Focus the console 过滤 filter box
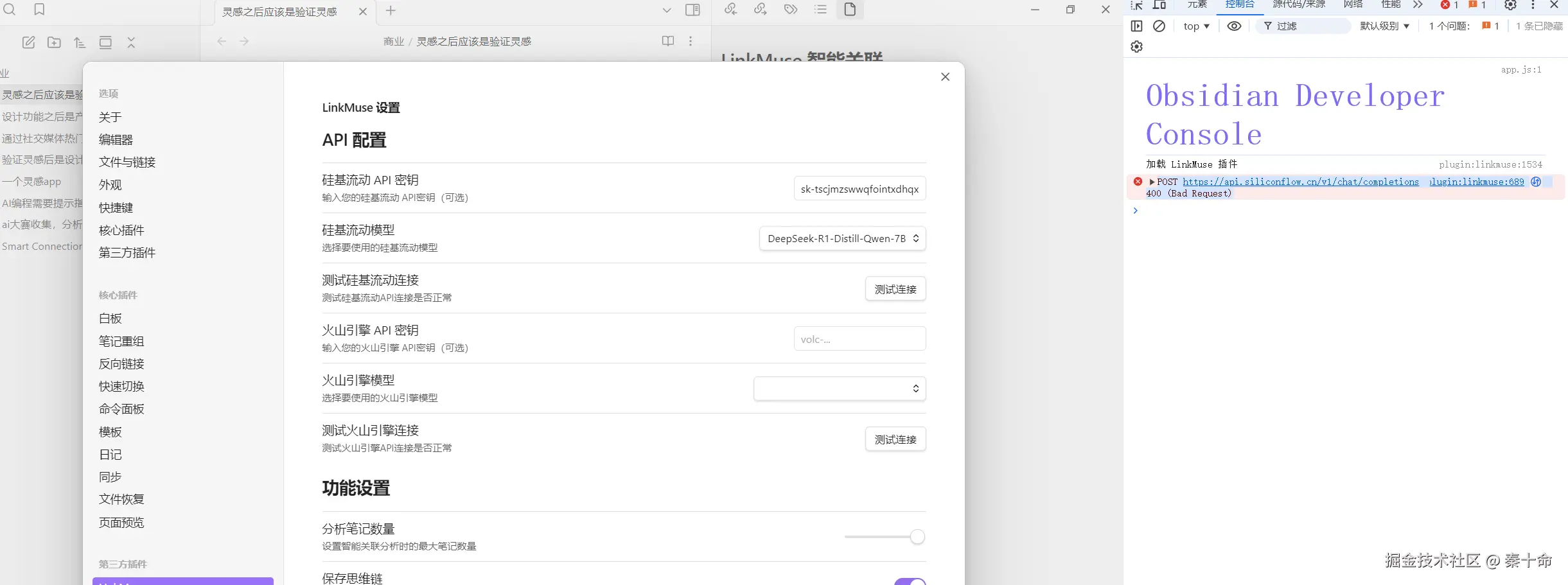The height and width of the screenshot is (585, 1568). pos(1304,26)
